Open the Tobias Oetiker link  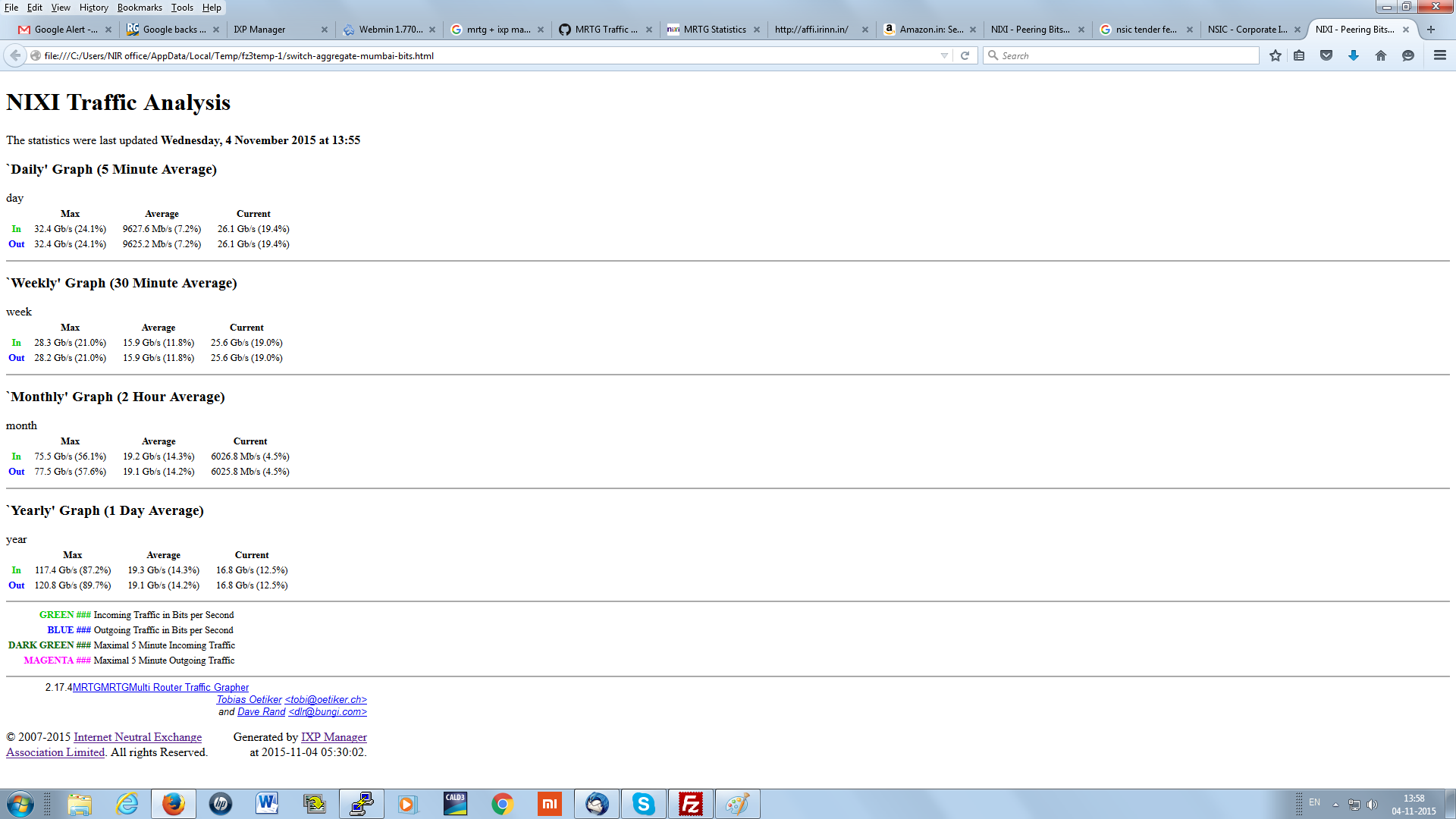[249, 699]
